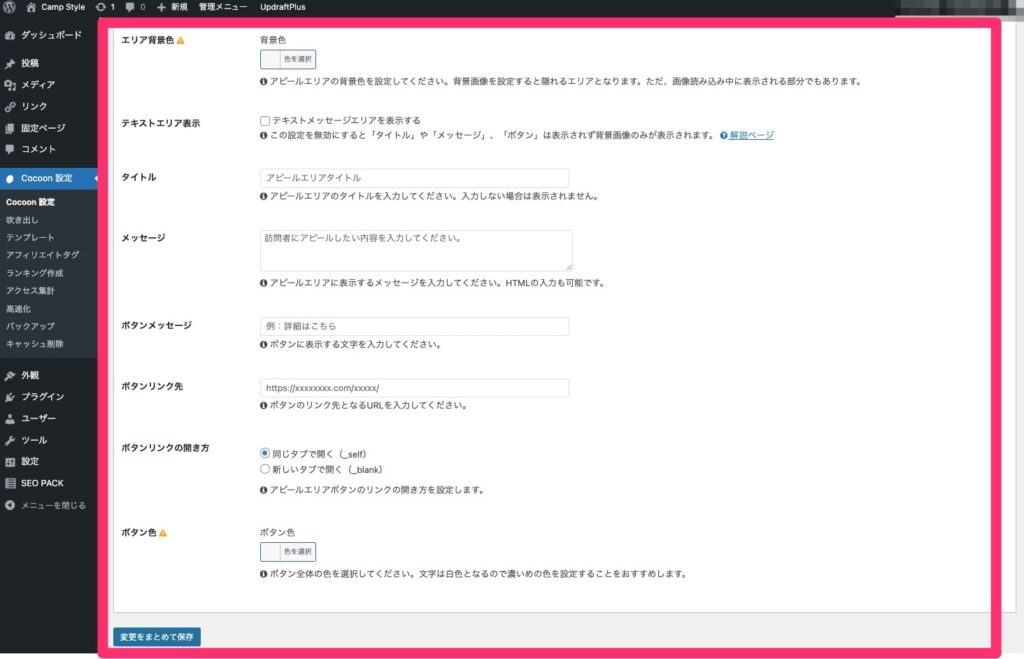The width and height of the screenshot is (1024, 659).
Task: Click the コメント speech bubble icon in sidebar
Action: click(10, 149)
